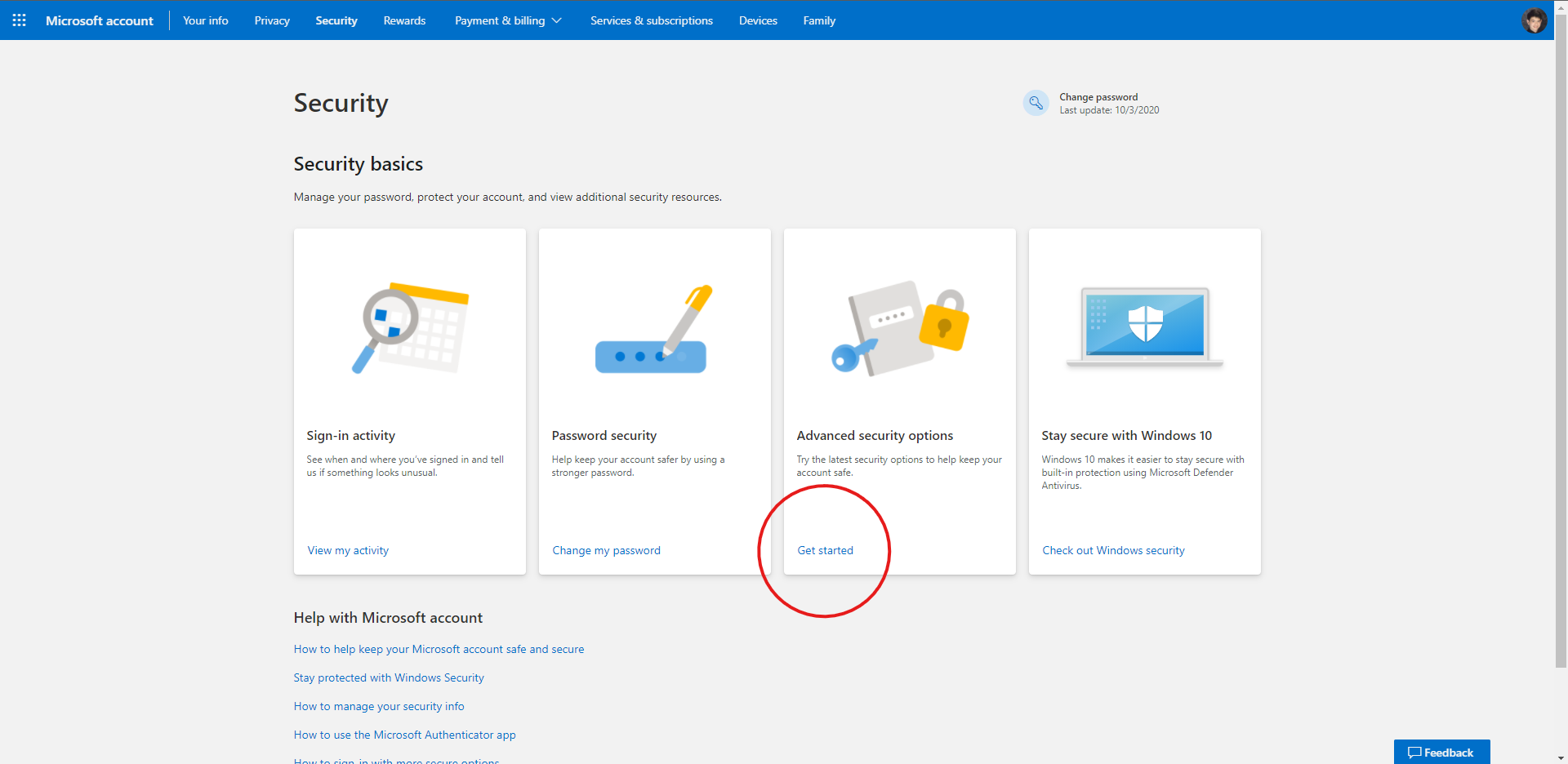Screen dimensions: 1568x764
Task: Open the app launcher grid icon
Action: point(20,20)
